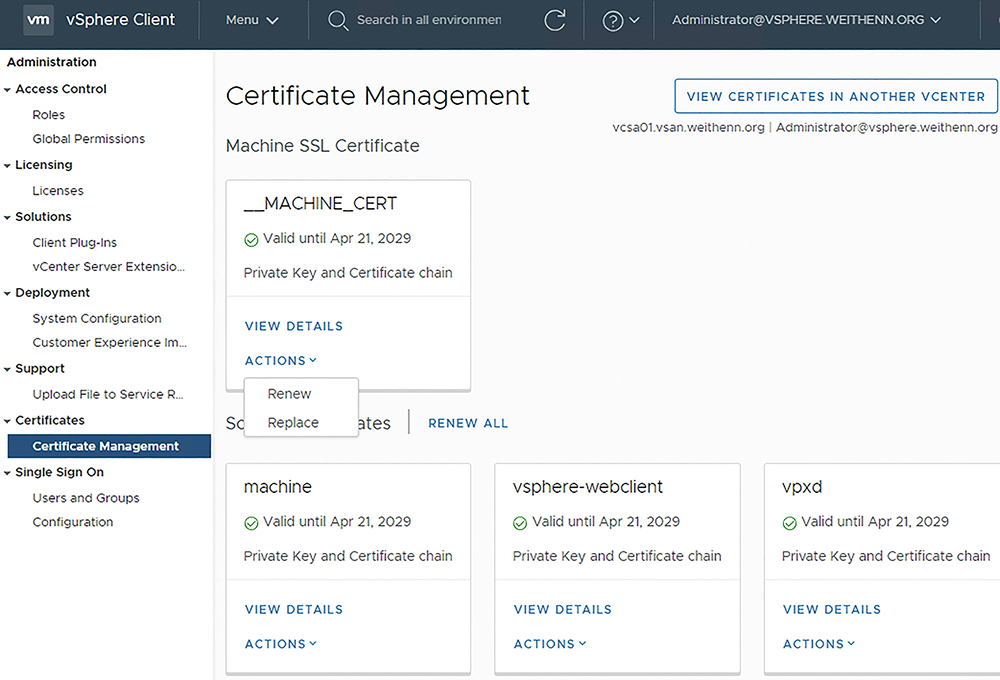The width and height of the screenshot is (1000, 680).
Task: Open the help question mark icon
Action: [x=612, y=20]
